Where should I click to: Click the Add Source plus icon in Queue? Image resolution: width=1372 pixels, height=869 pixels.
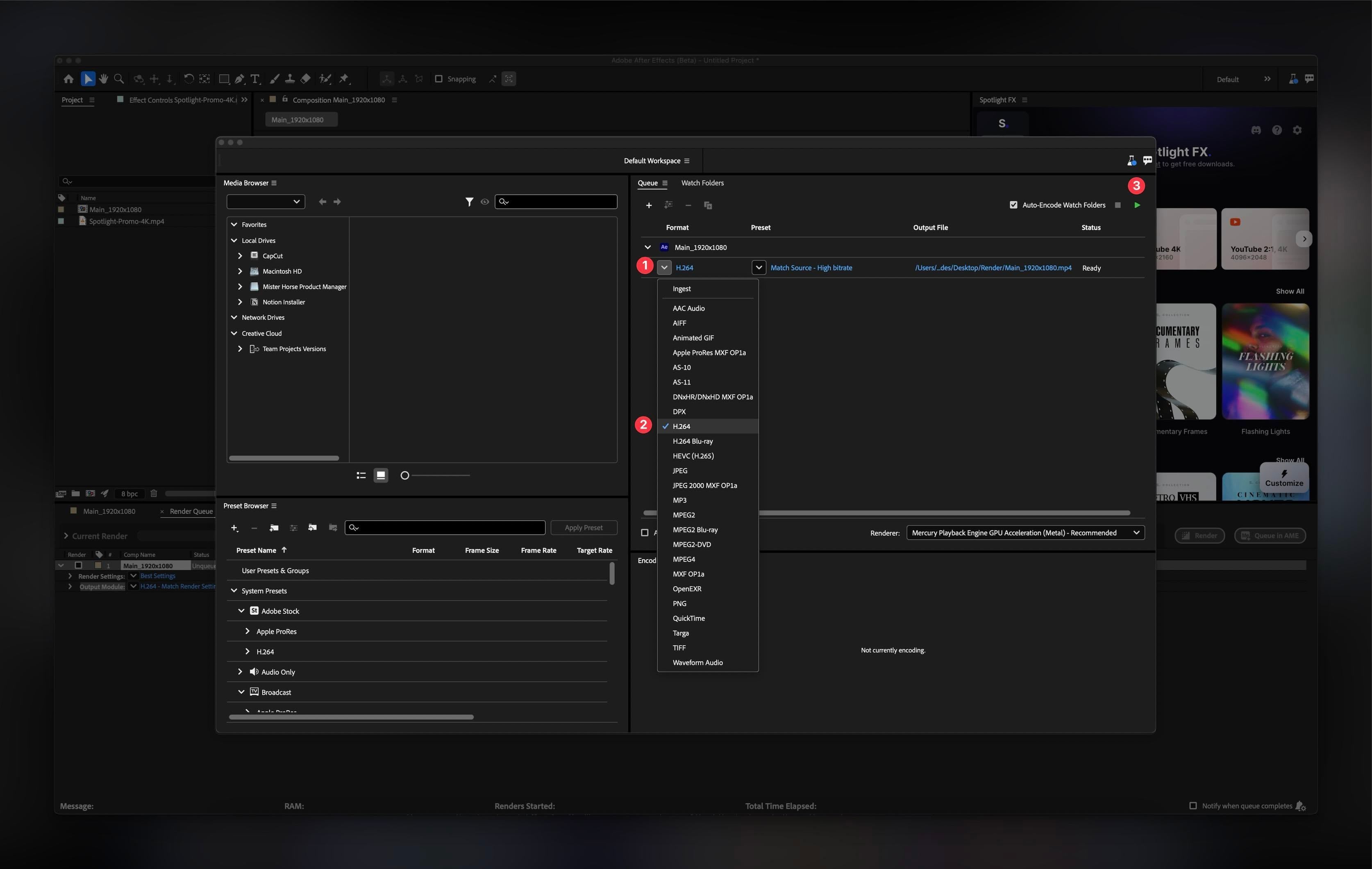[x=648, y=205]
